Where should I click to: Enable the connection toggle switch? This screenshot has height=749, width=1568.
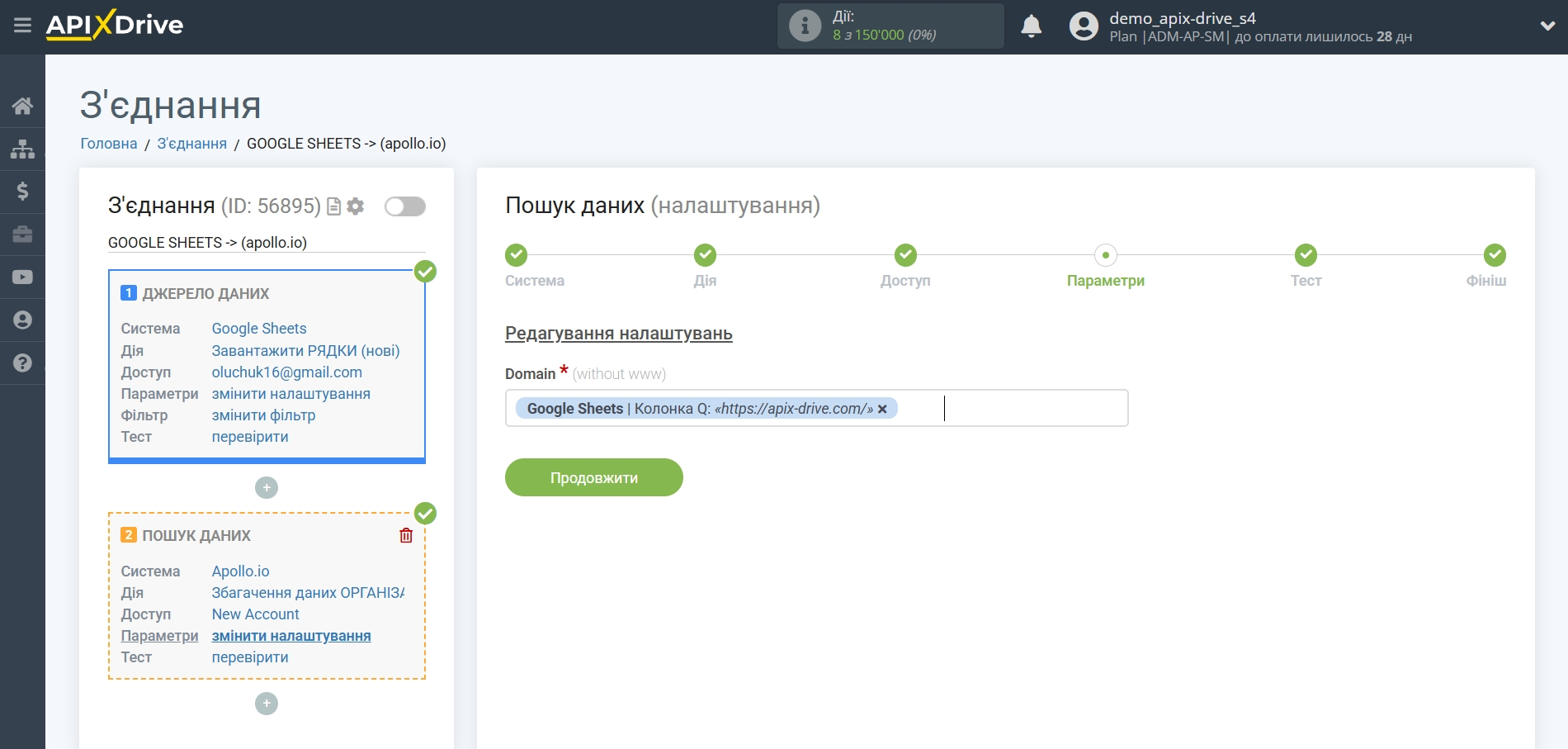[x=404, y=206]
